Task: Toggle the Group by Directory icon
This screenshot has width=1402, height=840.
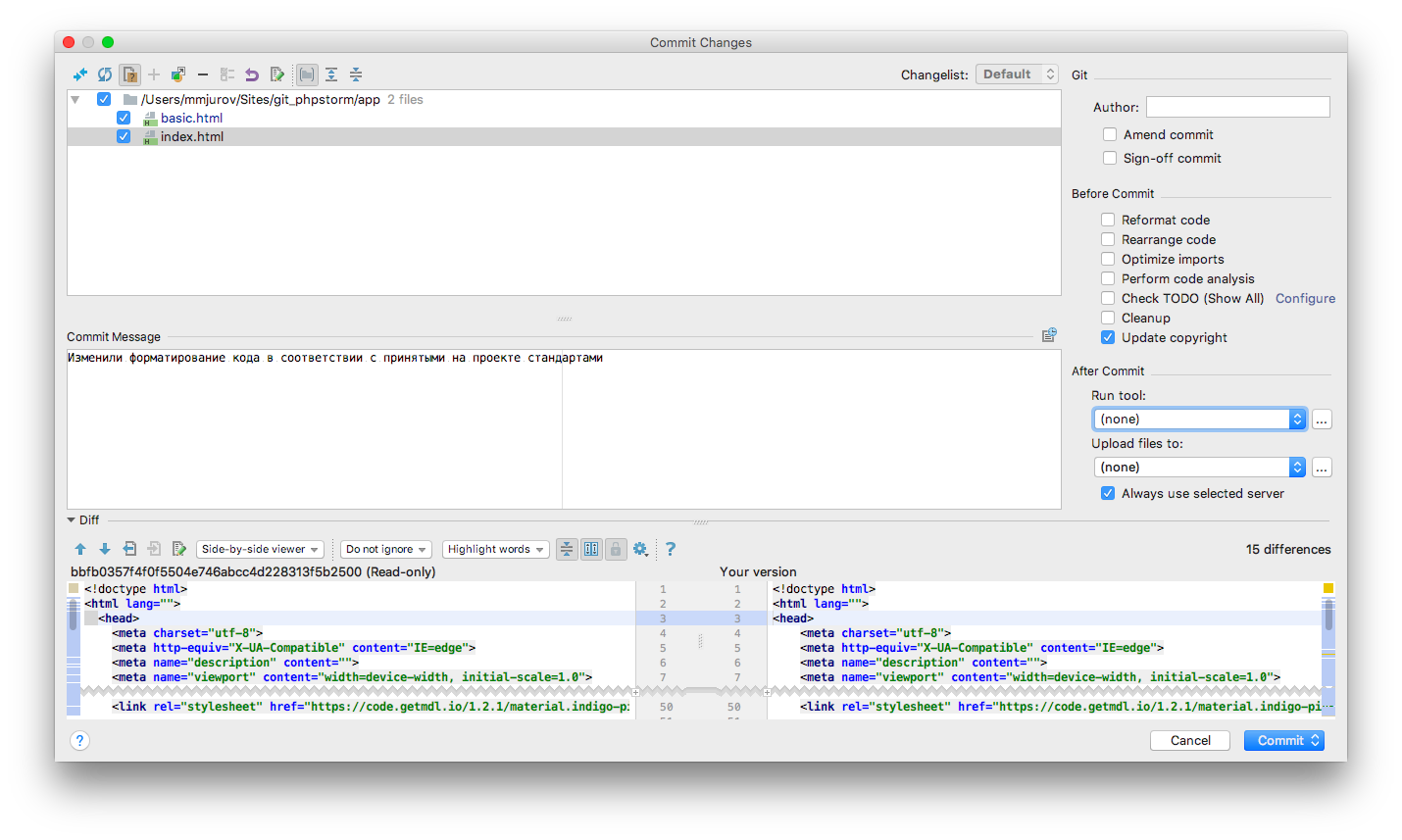Action: pyautogui.click(x=307, y=74)
